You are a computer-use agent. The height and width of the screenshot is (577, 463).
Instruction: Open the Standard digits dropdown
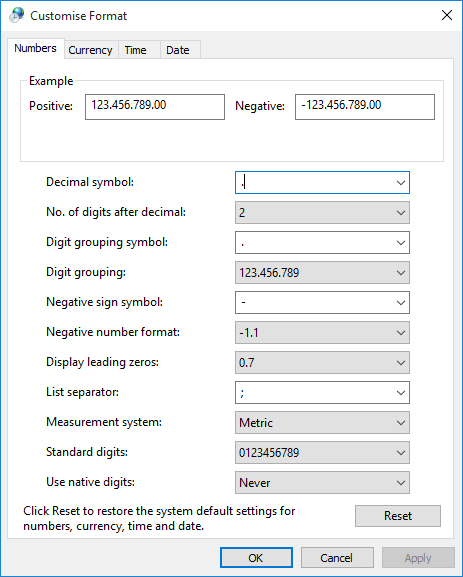tap(322, 453)
